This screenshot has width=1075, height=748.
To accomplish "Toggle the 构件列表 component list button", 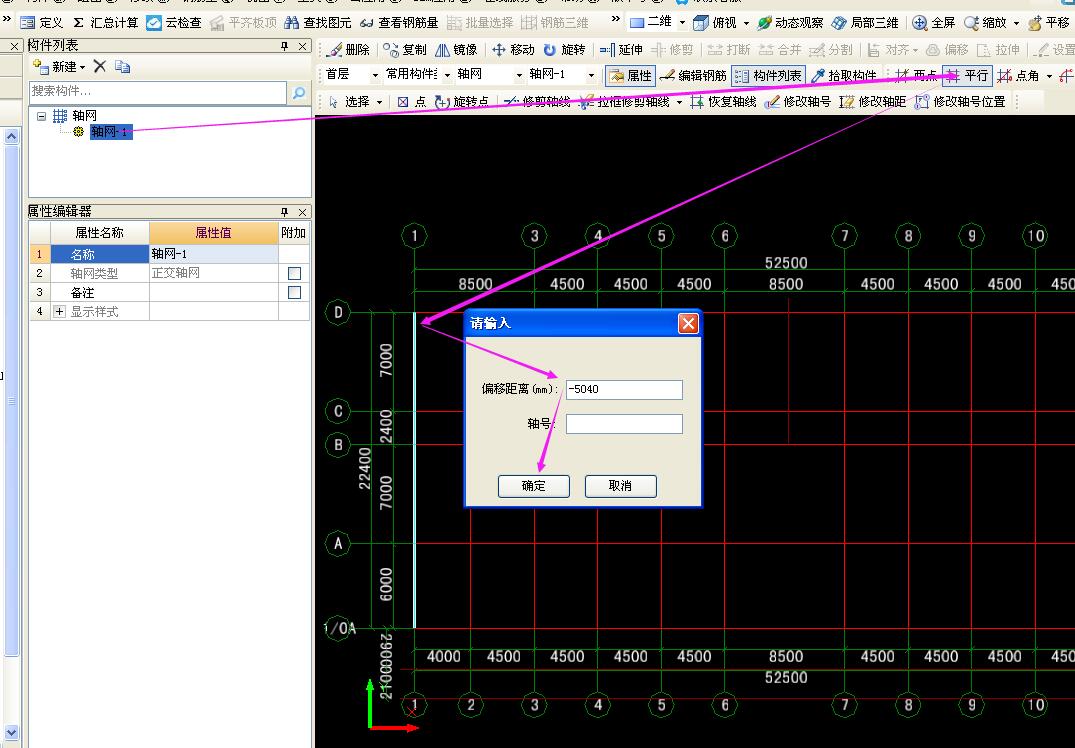I will pyautogui.click(x=768, y=75).
